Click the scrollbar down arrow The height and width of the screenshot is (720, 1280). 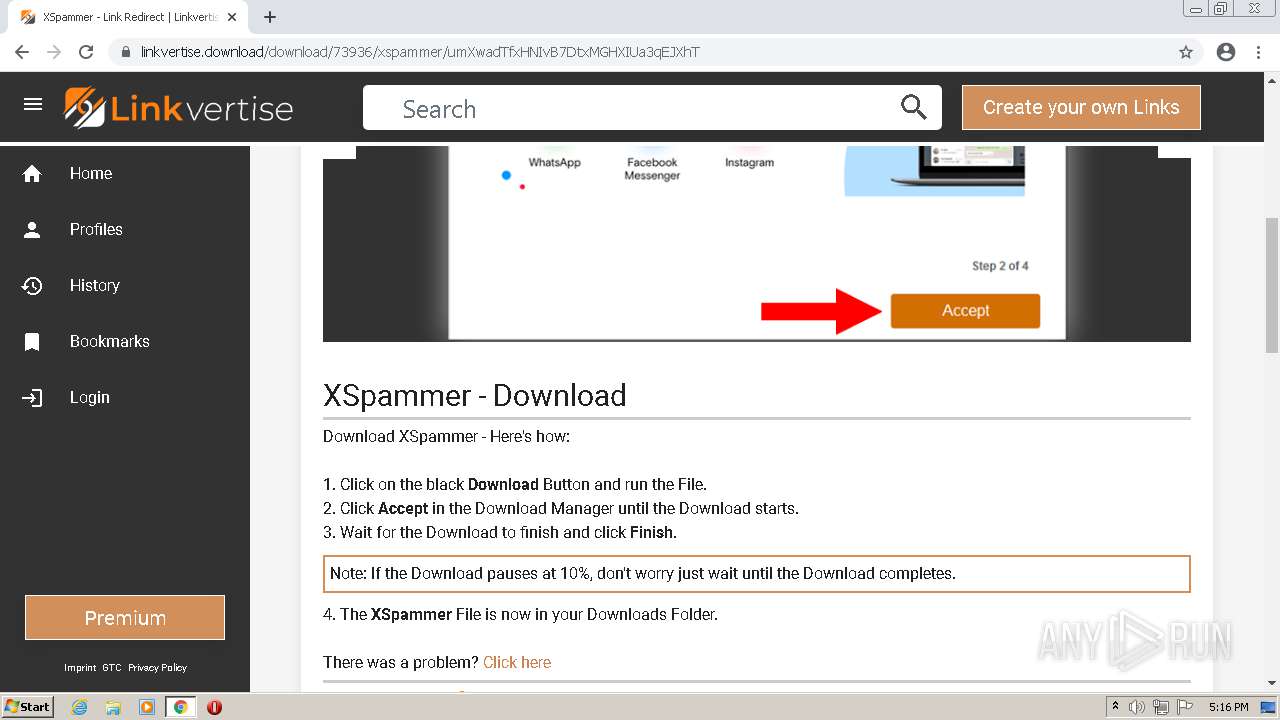1272,684
